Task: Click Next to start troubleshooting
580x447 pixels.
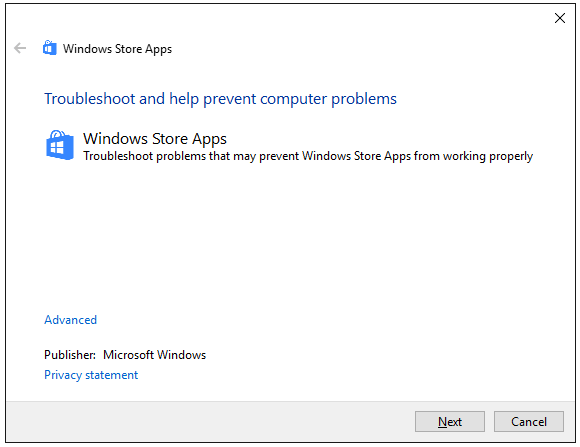Action: pyautogui.click(x=450, y=421)
